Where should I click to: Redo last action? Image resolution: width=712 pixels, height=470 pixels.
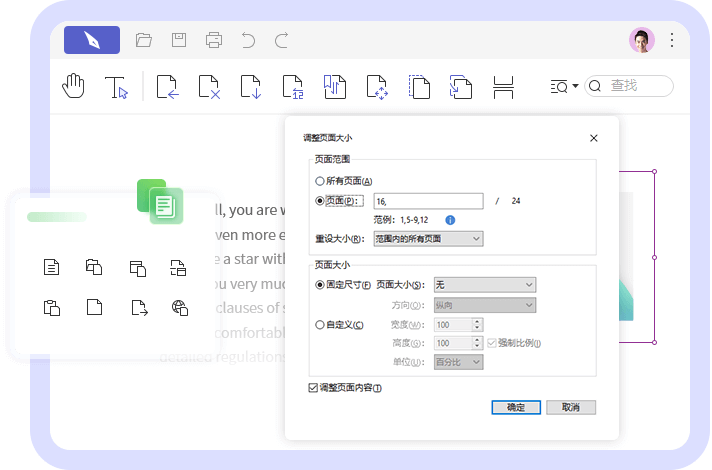pos(282,40)
